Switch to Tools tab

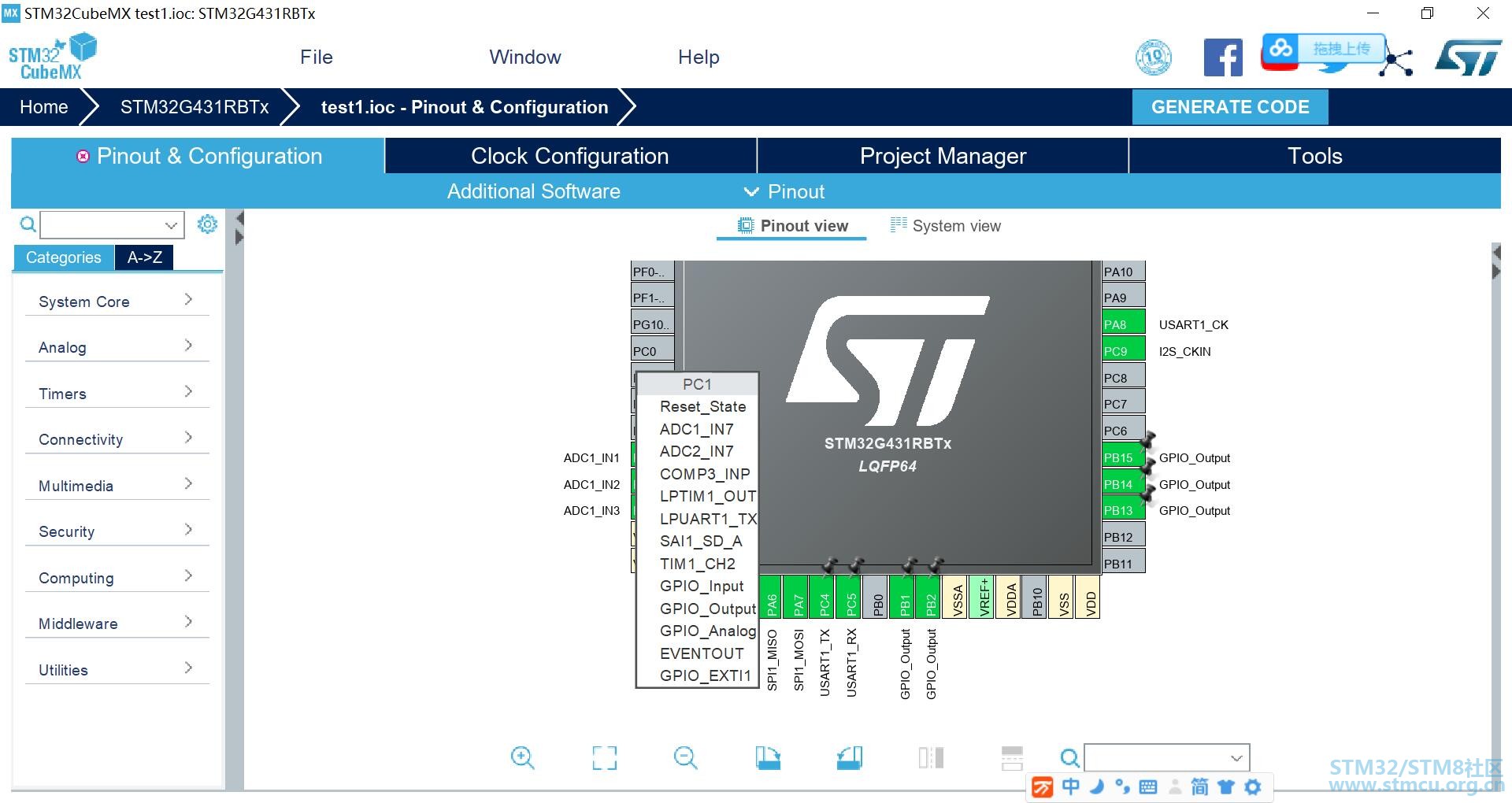pos(1315,156)
